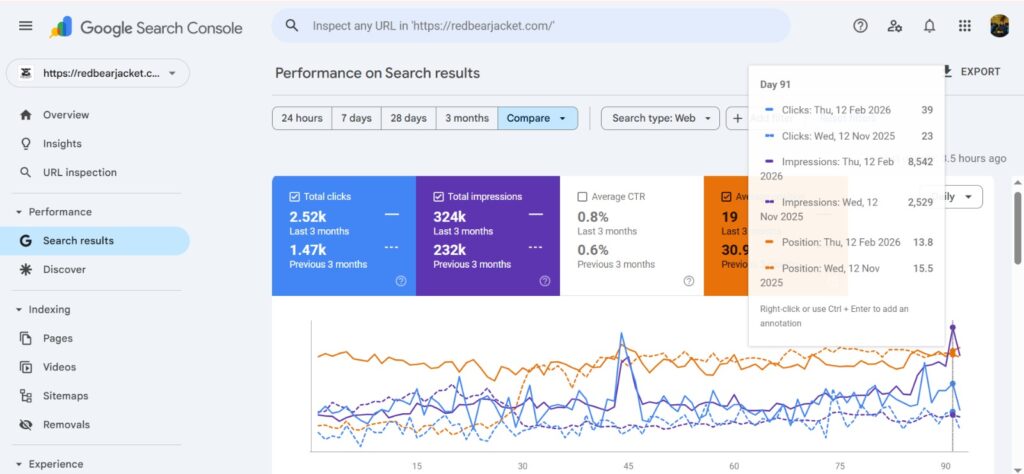The height and width of the screenshot is (474, 1024).
Task: Open Search results in the sidebar
Action: point(78,241)
